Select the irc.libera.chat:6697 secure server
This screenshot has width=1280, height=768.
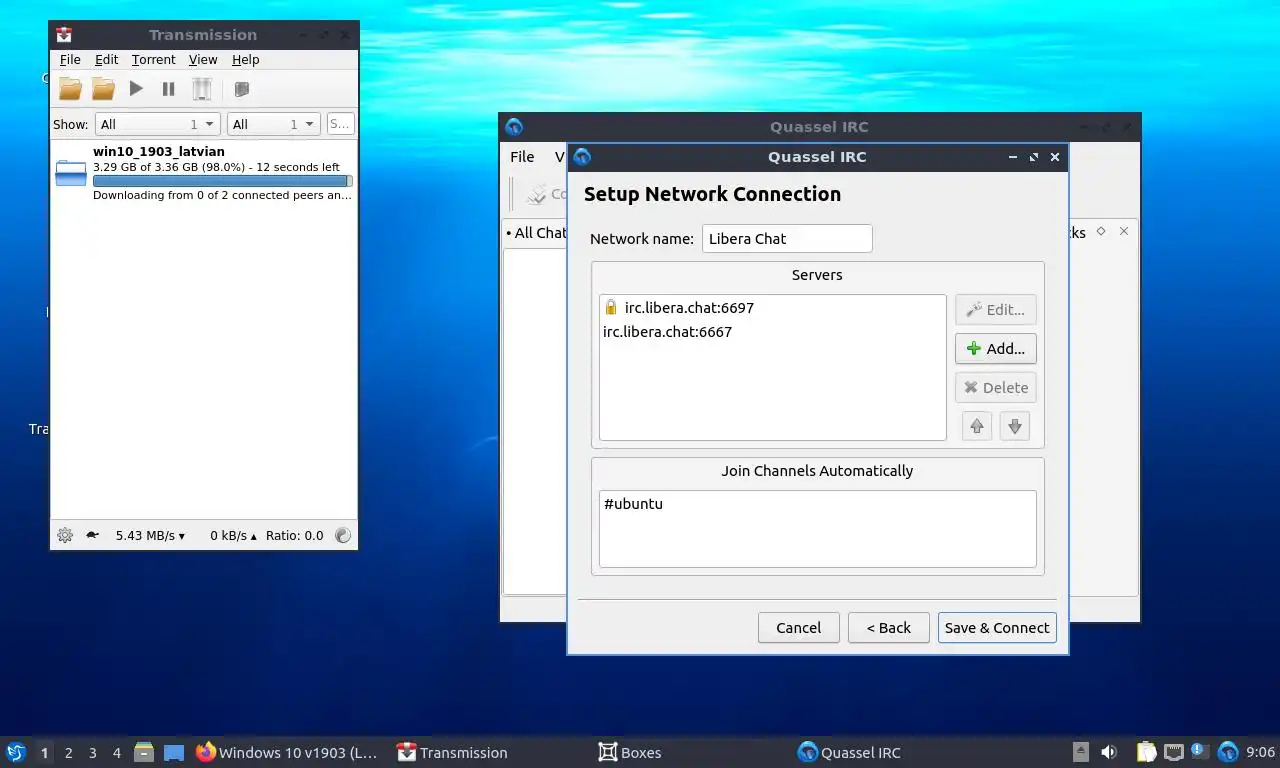(x=772, y=308)
